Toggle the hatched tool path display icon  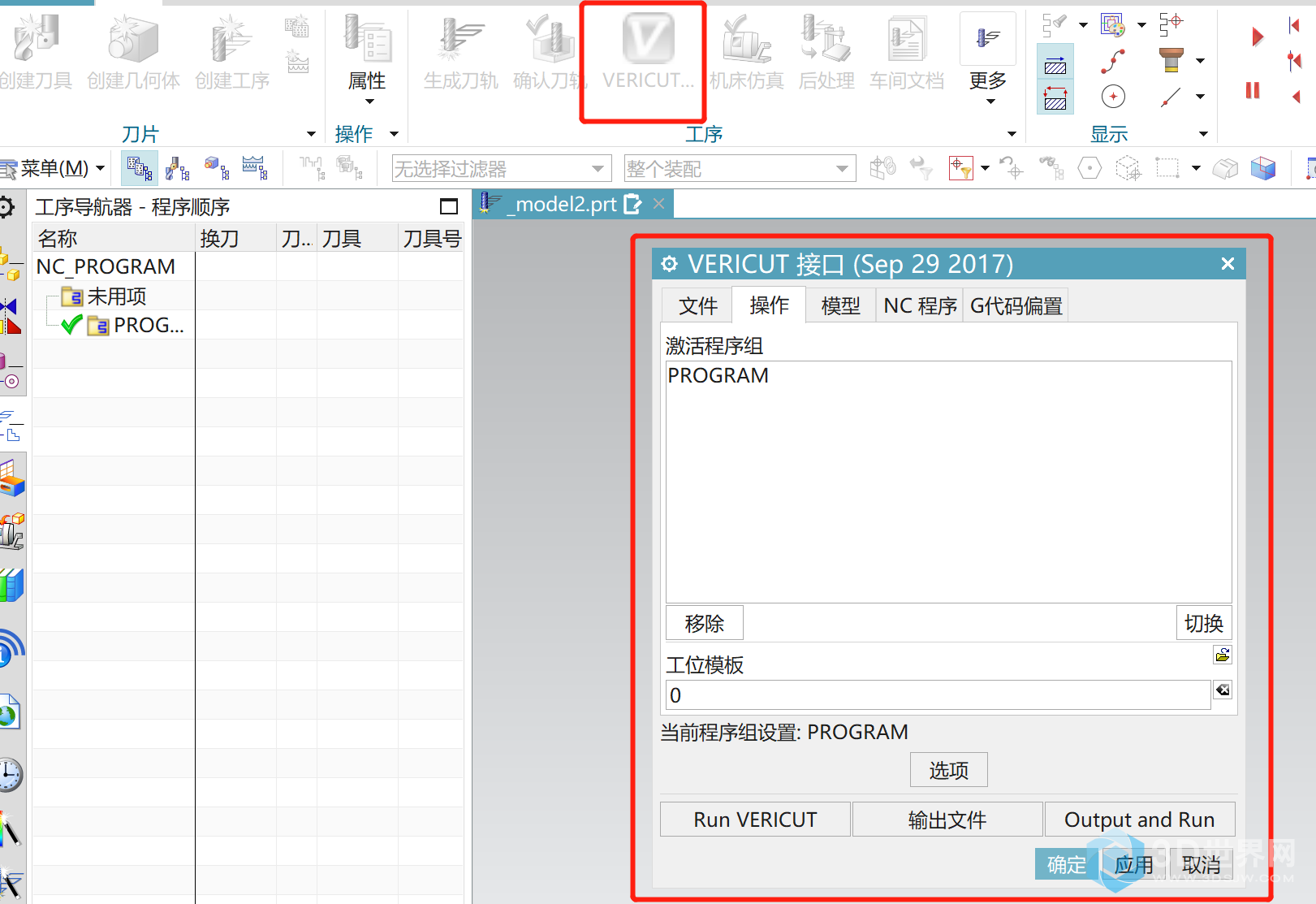1055,63
